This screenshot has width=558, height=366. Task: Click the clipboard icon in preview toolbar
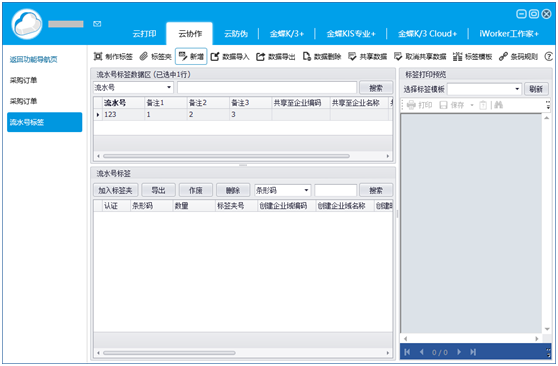pos(483,105)
